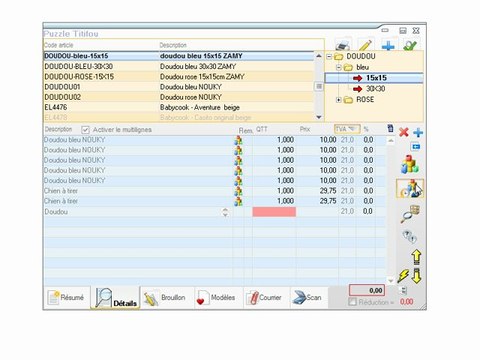
Task: Select article row DOUDOU-ROSE-15X15
Action: [179, 77]
